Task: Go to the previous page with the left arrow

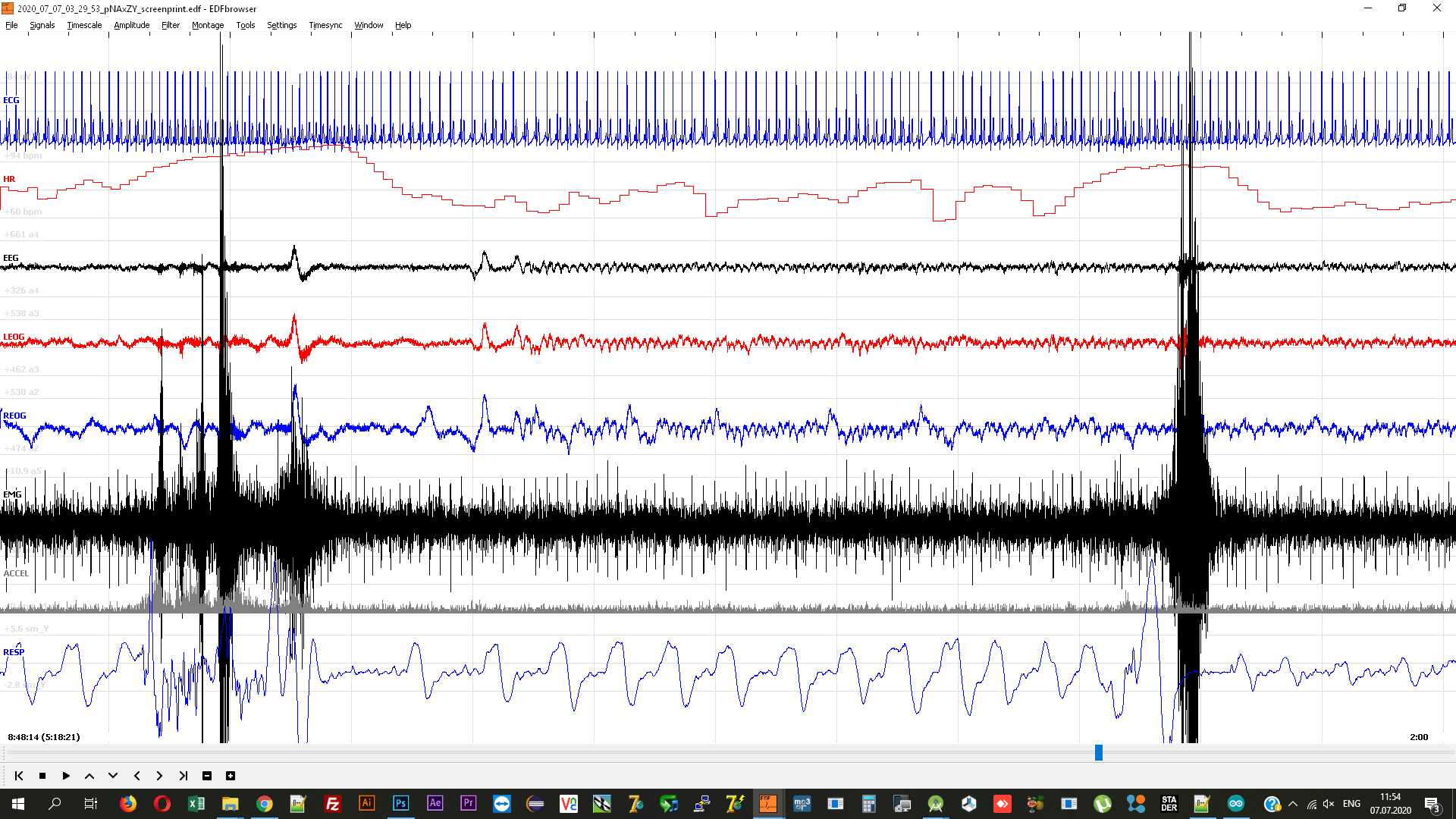Action: pos(136,776)
